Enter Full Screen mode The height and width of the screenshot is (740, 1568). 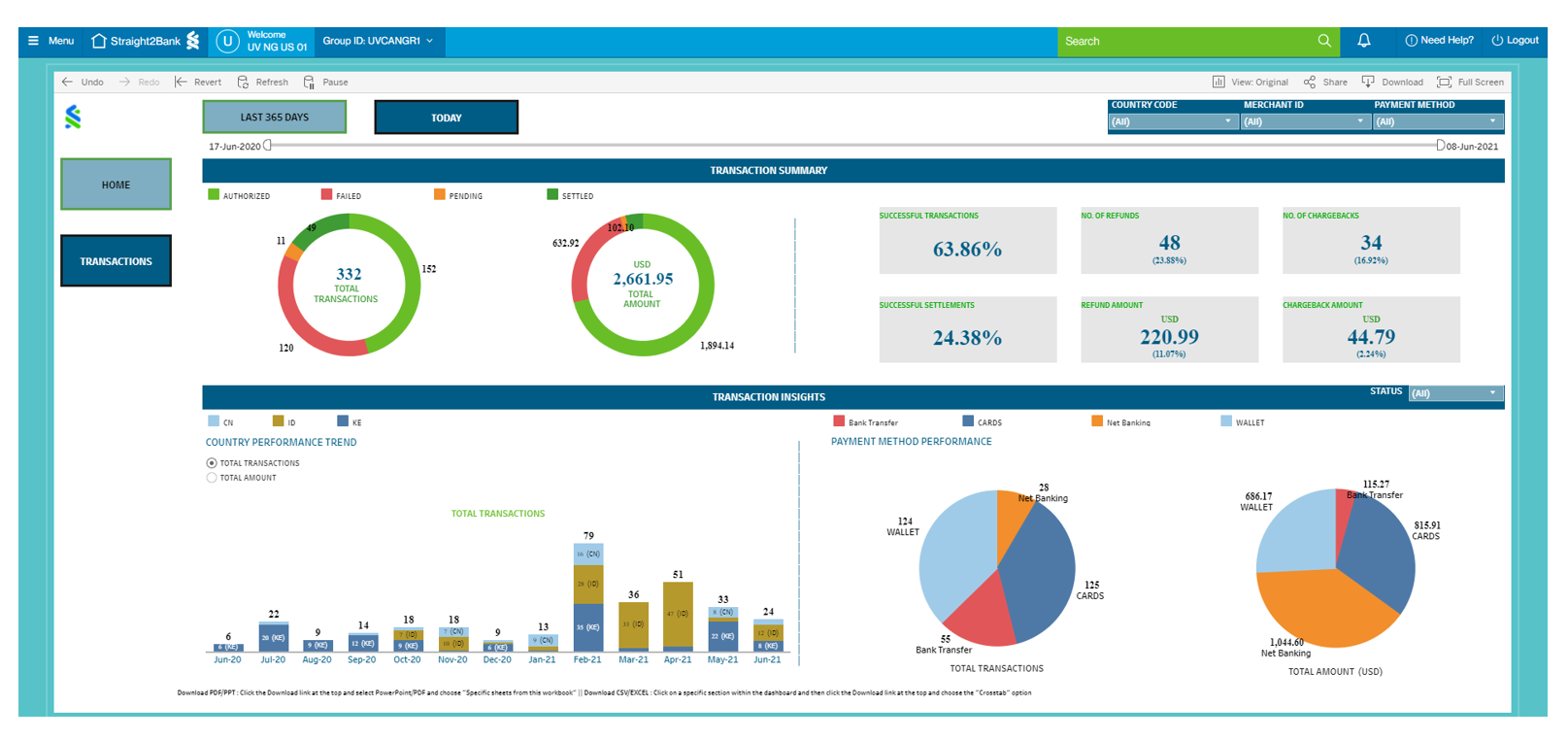[x=1444, y=83]
